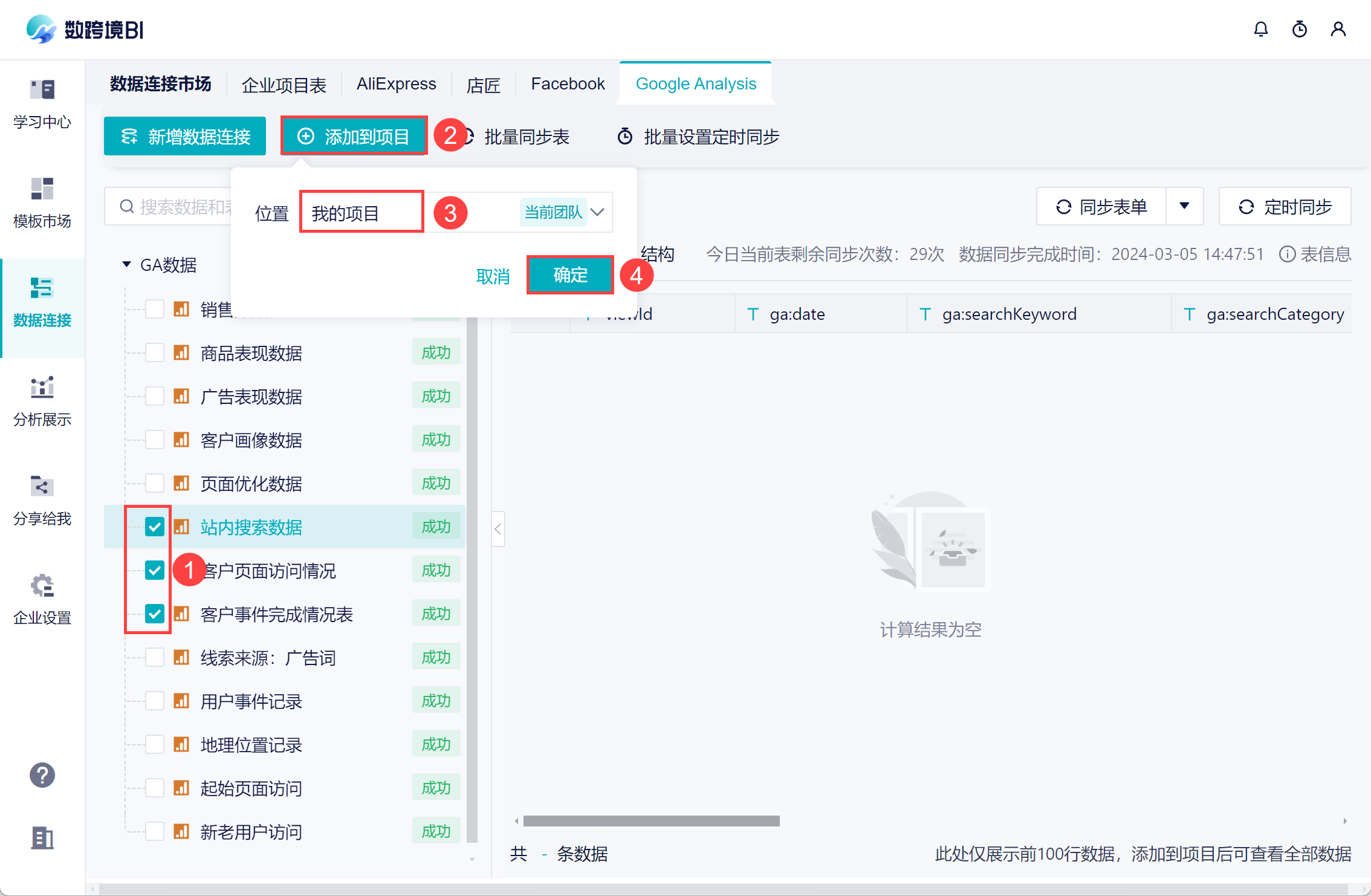Open the user profile icon

click(1338, 30)
